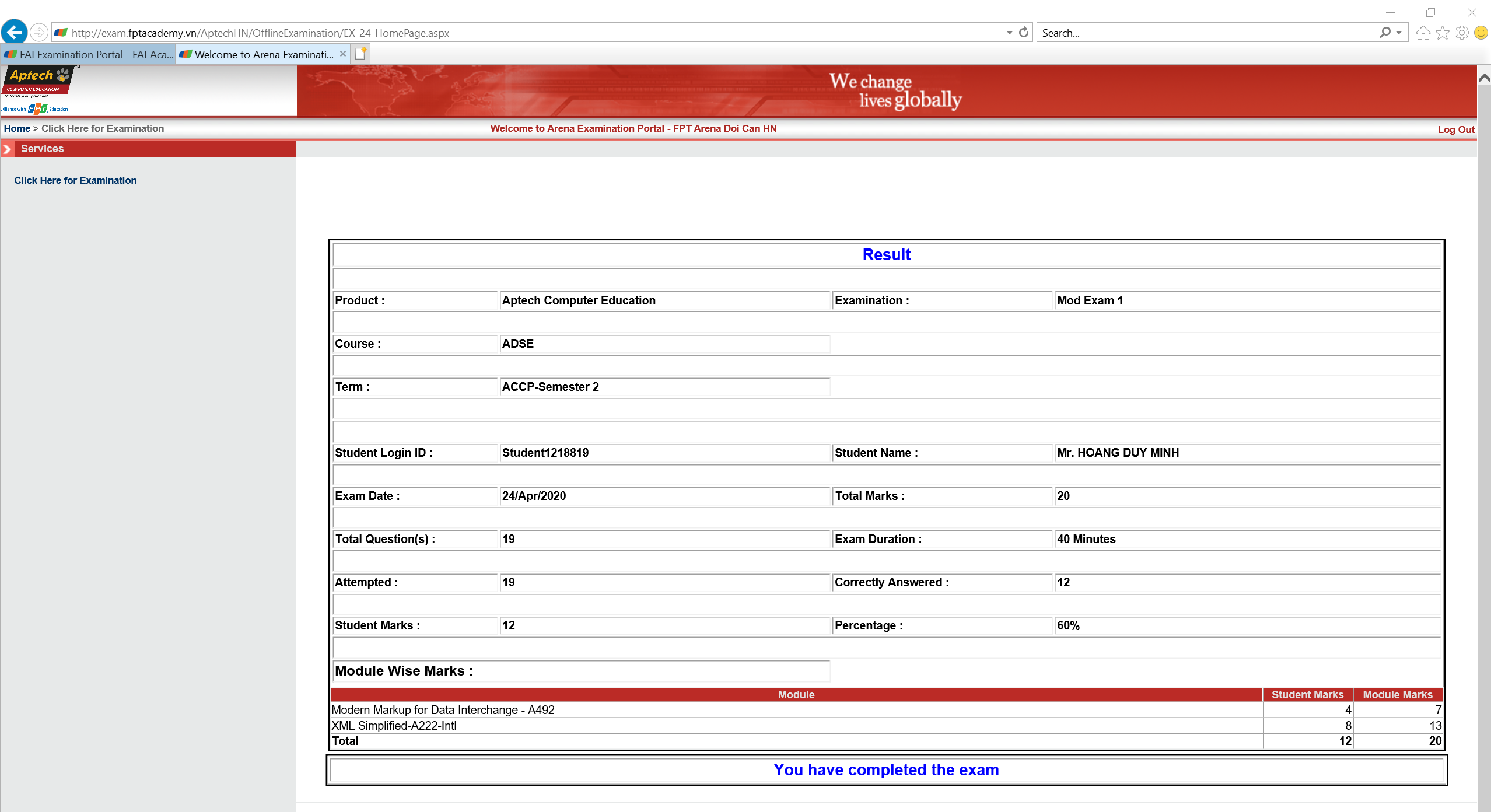
Task: Open the Tools gear icon
Action: (x=1462, y=33)
